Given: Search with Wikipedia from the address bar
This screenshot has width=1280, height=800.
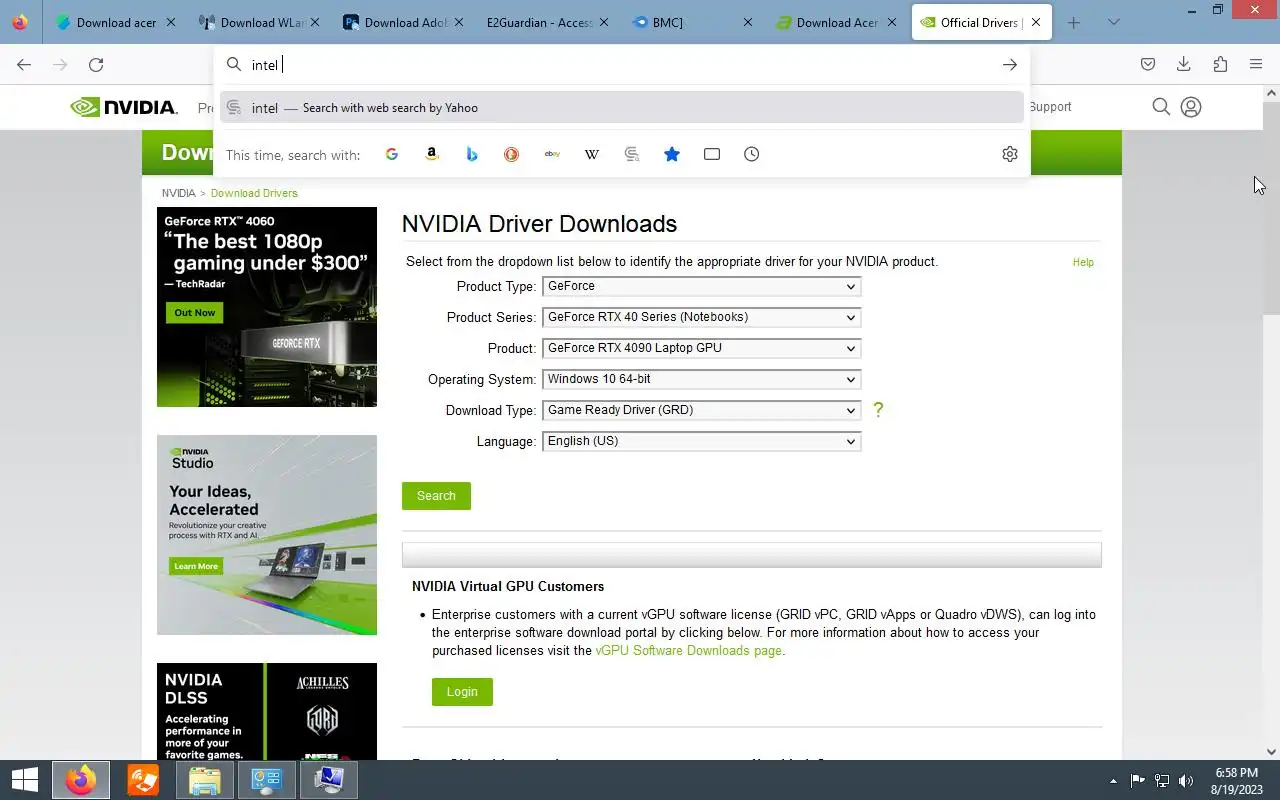Looking at the screenshot, I should point(592,154).
